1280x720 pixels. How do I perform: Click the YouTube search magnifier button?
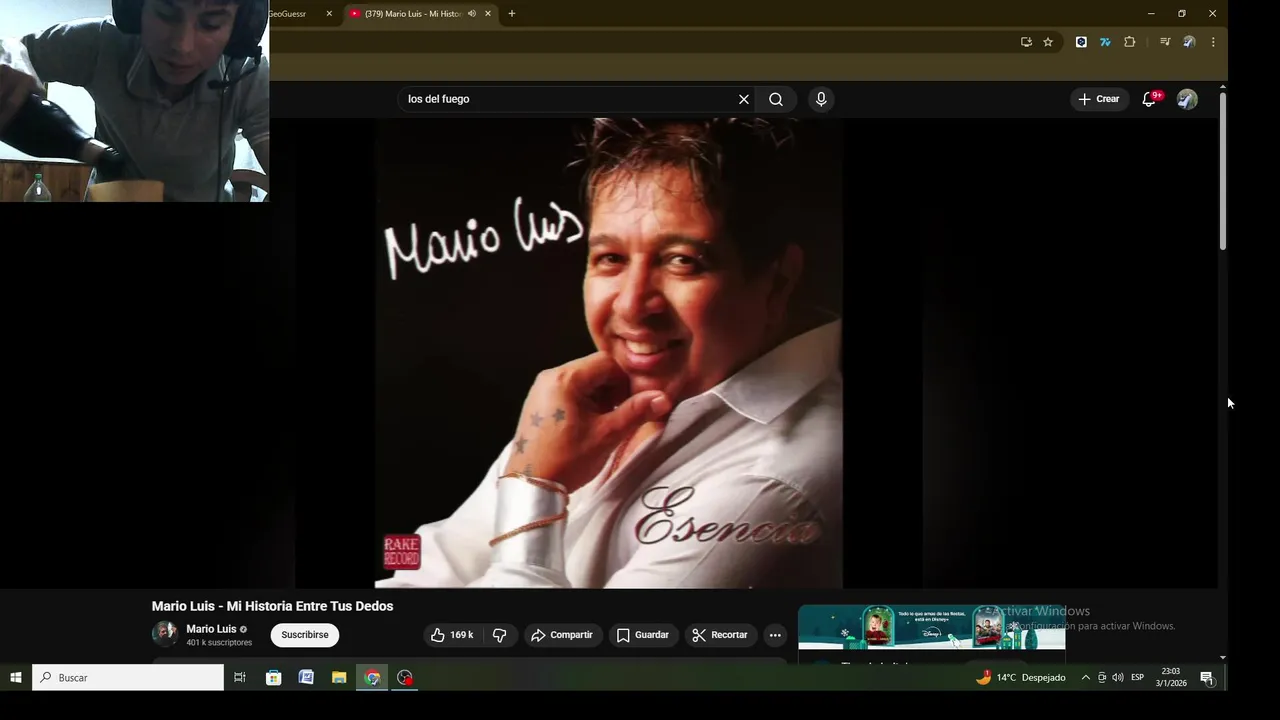click(x=776, y=99)
